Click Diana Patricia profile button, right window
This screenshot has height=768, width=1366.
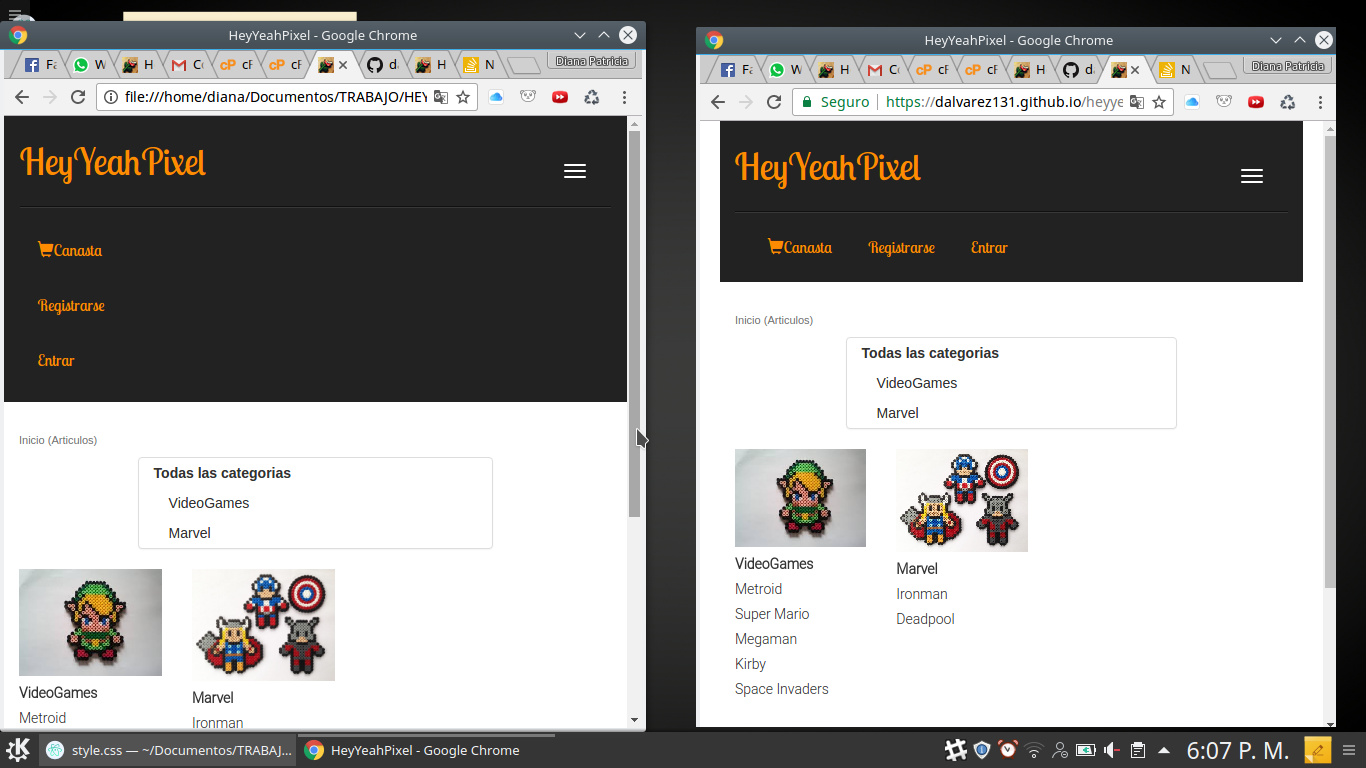point(1287,67)
